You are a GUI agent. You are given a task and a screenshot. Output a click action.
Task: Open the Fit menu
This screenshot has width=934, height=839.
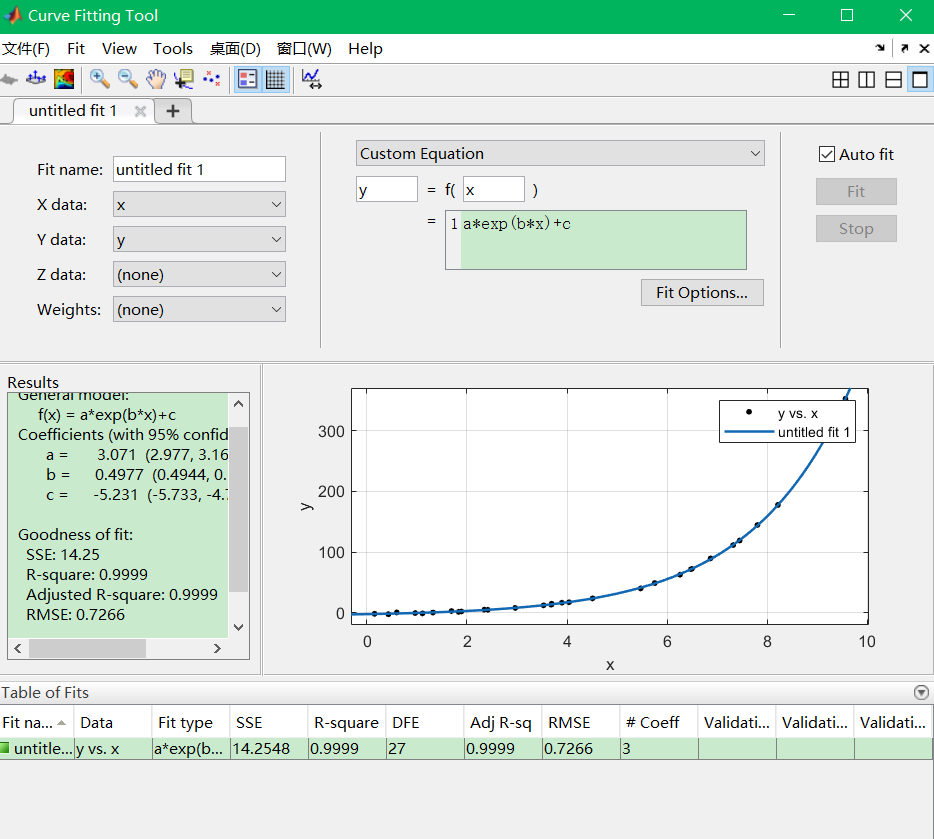click(76, 49)
